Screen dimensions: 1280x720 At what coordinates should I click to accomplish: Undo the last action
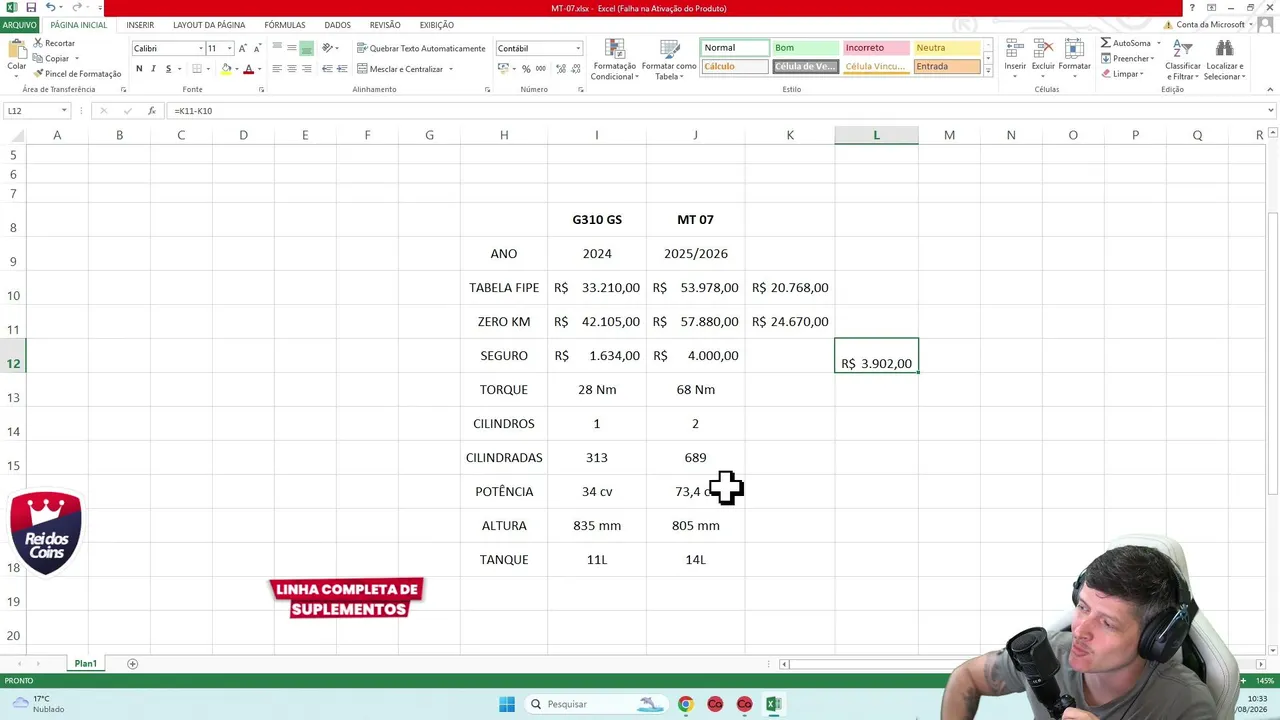(50, 8)
